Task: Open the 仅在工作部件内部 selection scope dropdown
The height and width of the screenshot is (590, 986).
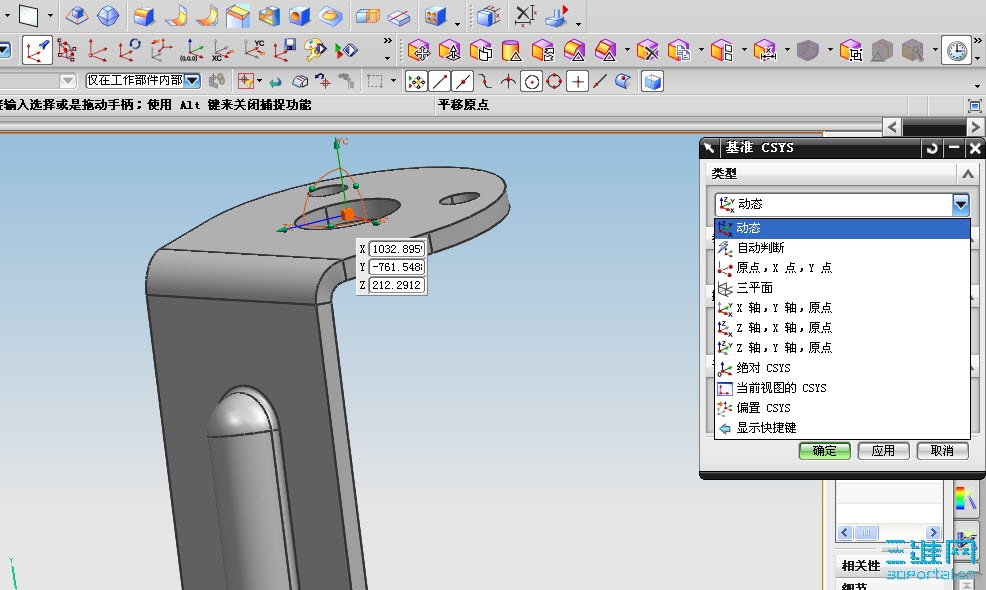Action: point(191,81)
